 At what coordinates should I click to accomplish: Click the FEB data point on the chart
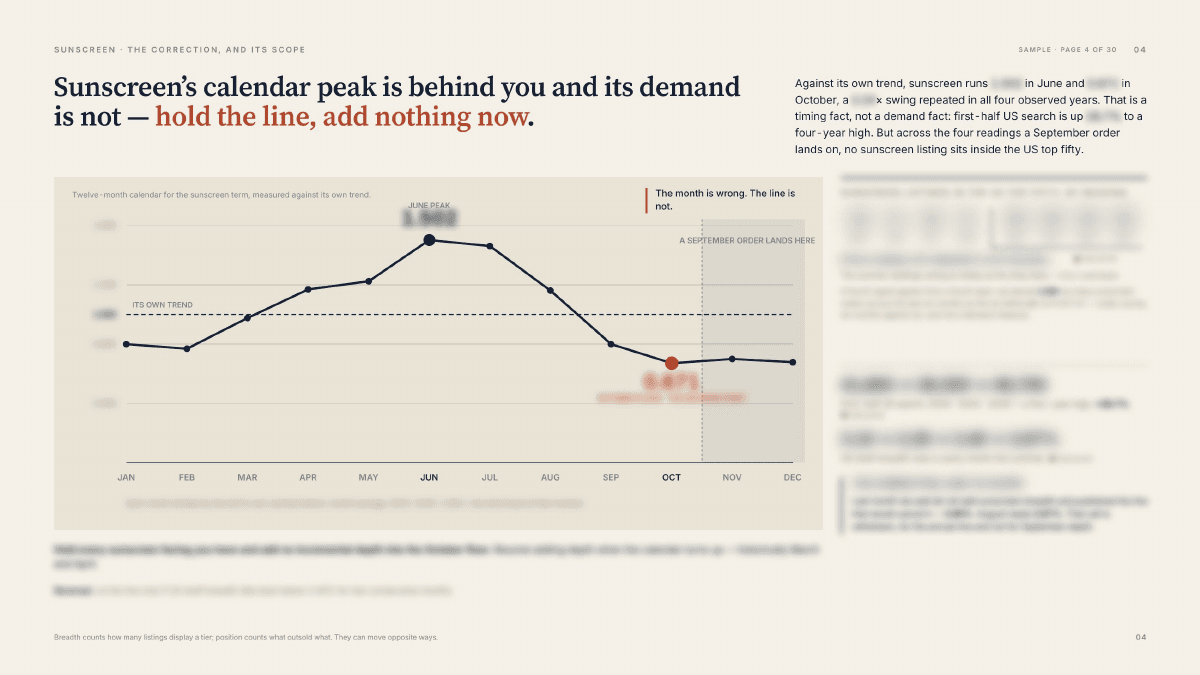click(x=187, y=349)
